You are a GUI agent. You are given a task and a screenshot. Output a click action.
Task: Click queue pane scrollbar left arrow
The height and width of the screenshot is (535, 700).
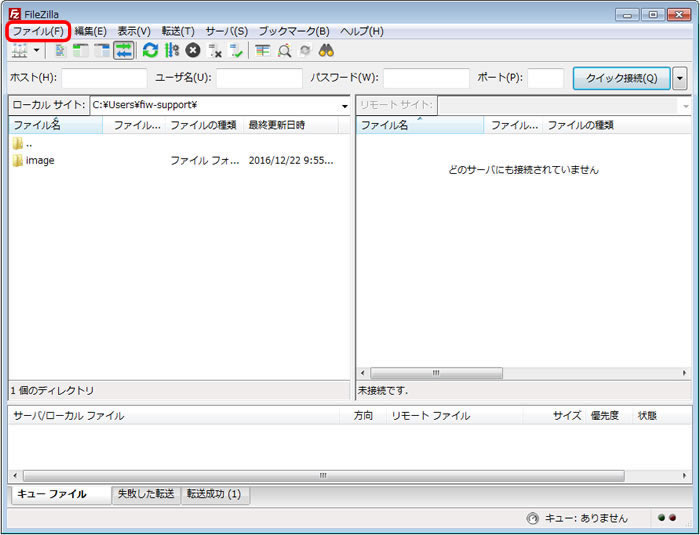click(15, 476)
